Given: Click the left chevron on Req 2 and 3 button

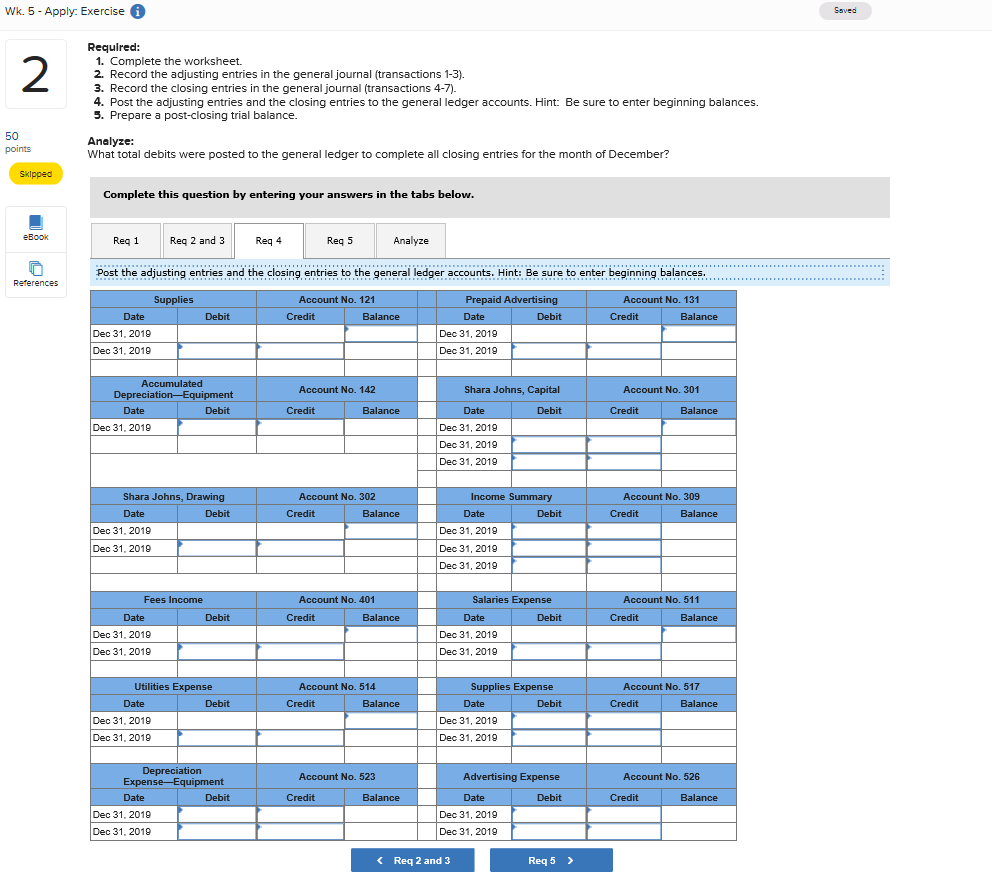Looking at the screenshot, I should [x=380, y=860].
